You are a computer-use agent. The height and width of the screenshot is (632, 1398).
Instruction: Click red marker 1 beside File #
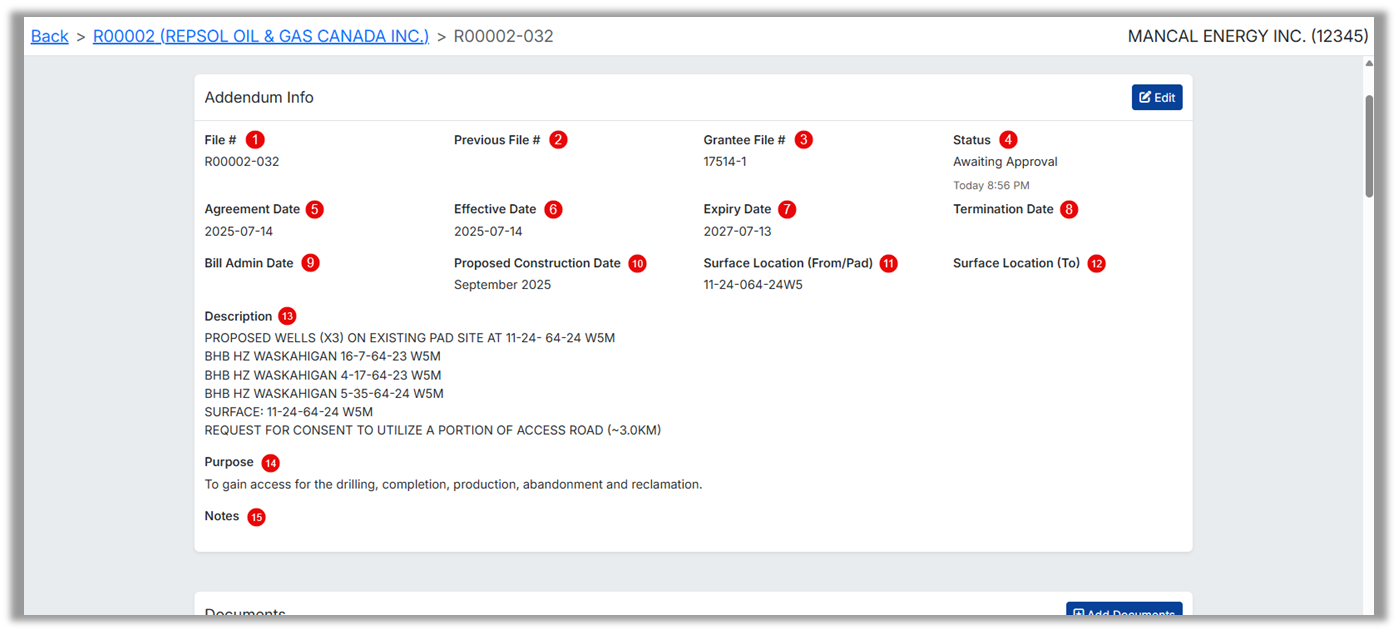click(x=255, y=140)
